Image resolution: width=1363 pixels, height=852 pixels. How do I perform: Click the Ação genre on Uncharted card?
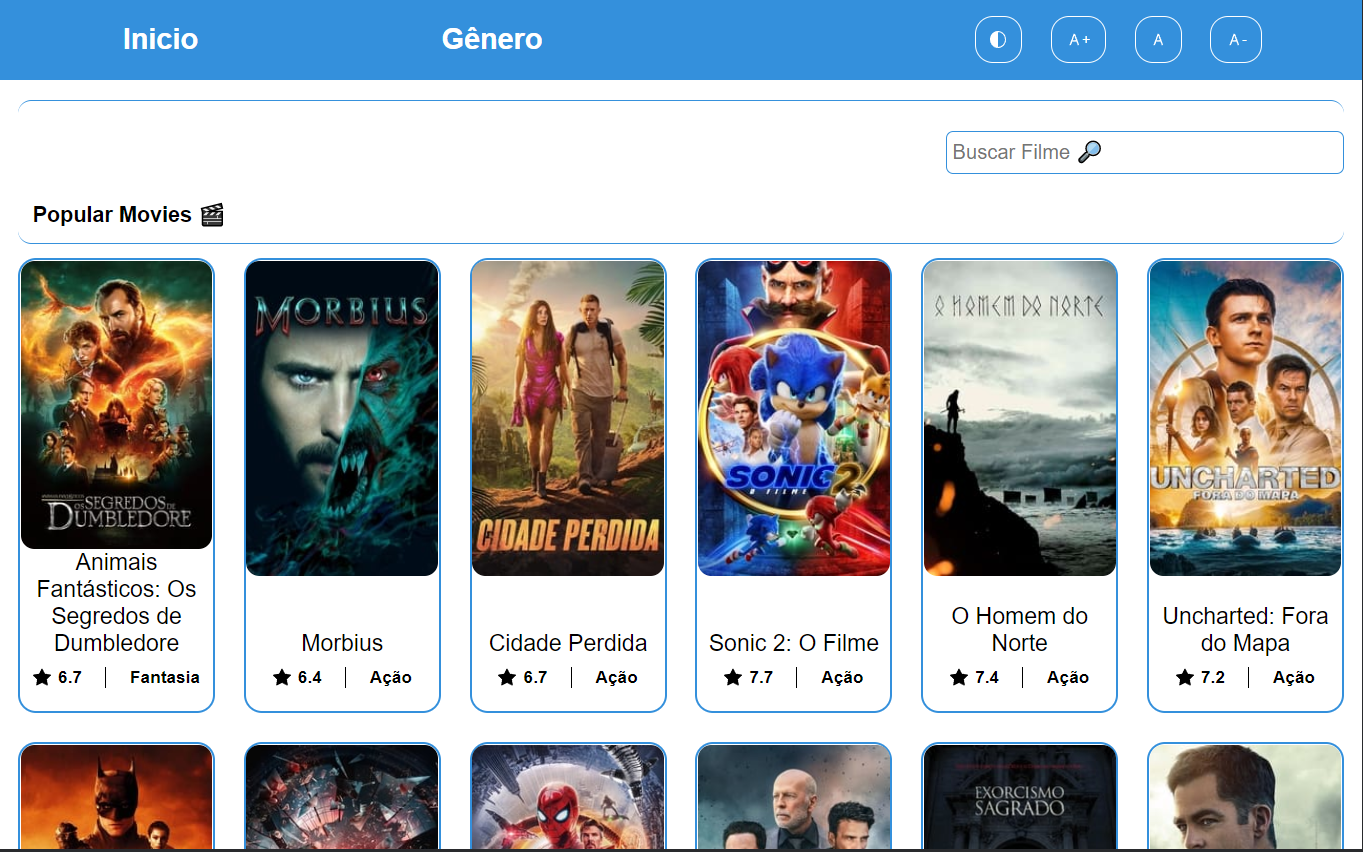1294,677
